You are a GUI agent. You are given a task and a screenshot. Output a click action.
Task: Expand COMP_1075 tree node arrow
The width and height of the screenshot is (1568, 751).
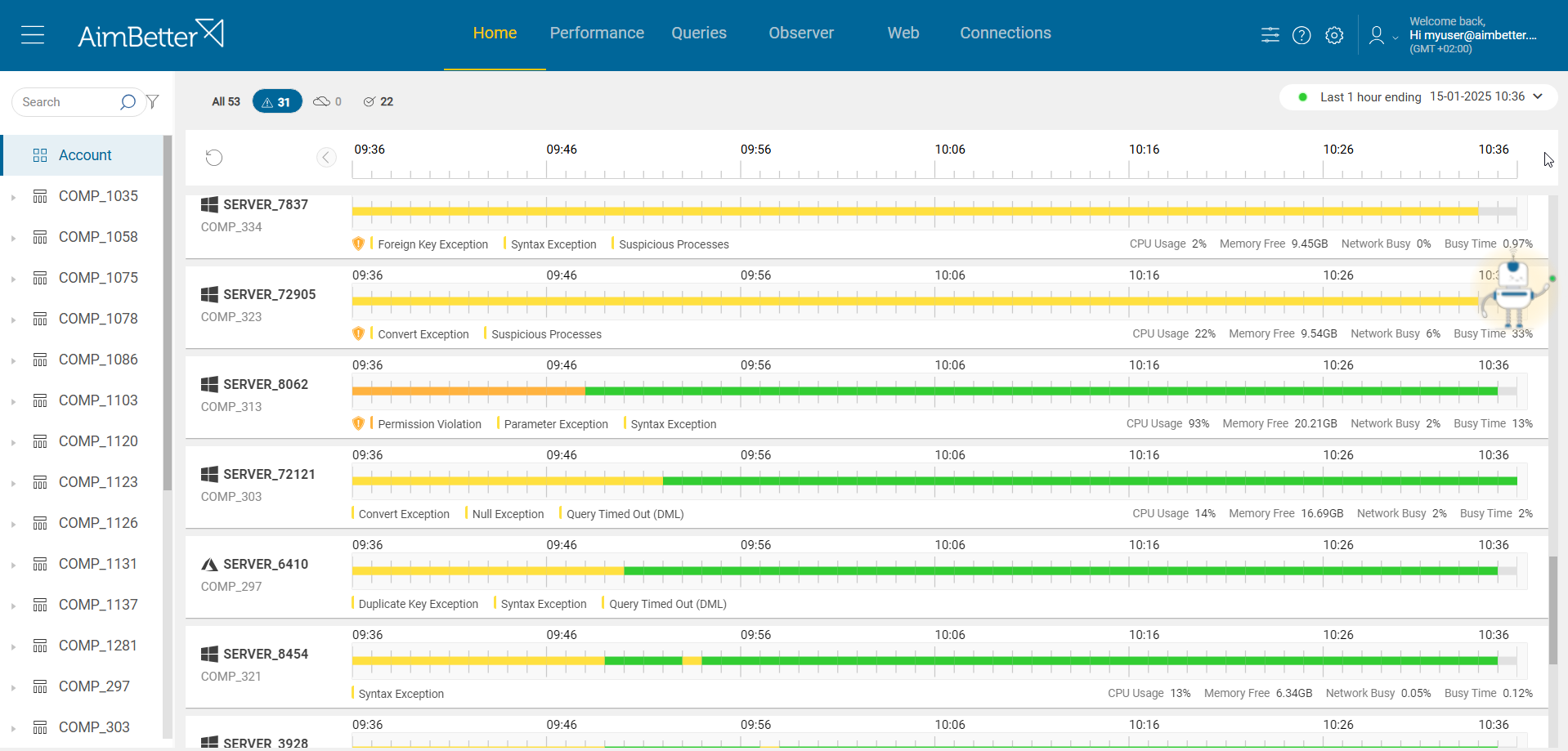click(x=13, y=279)
